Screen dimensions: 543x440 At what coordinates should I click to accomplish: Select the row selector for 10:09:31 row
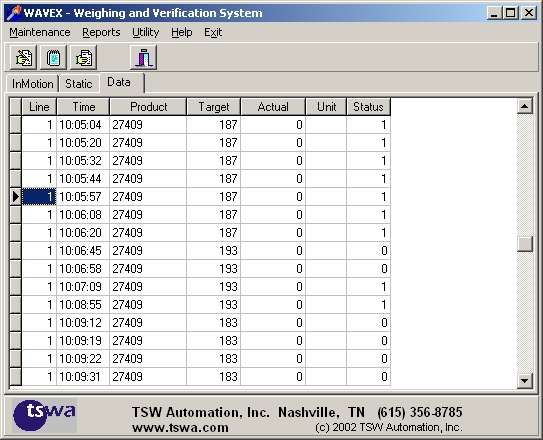pos(16,377)
